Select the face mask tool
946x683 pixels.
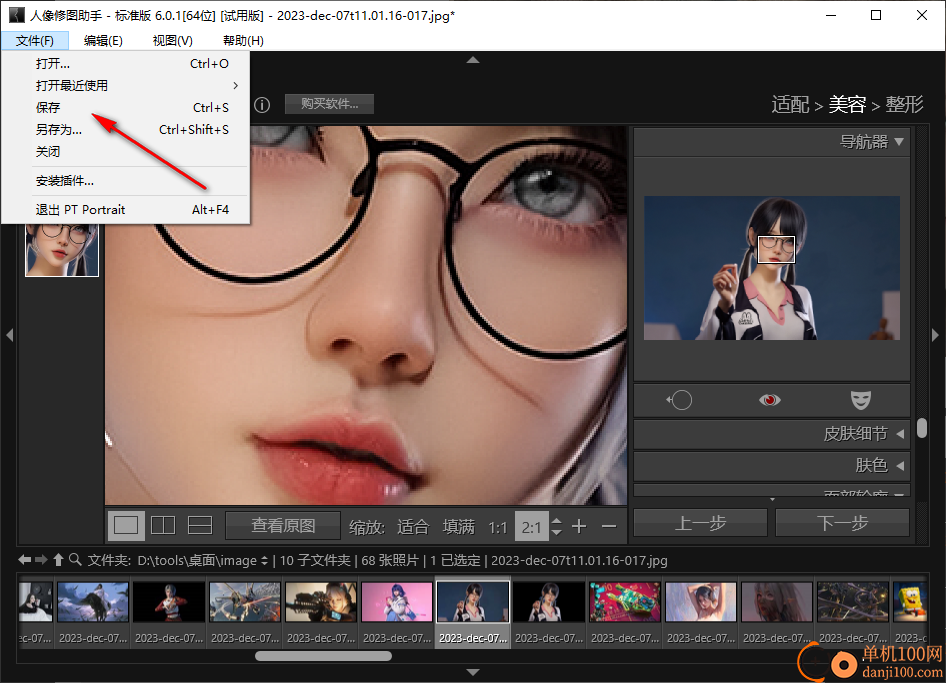pos(861,400)
